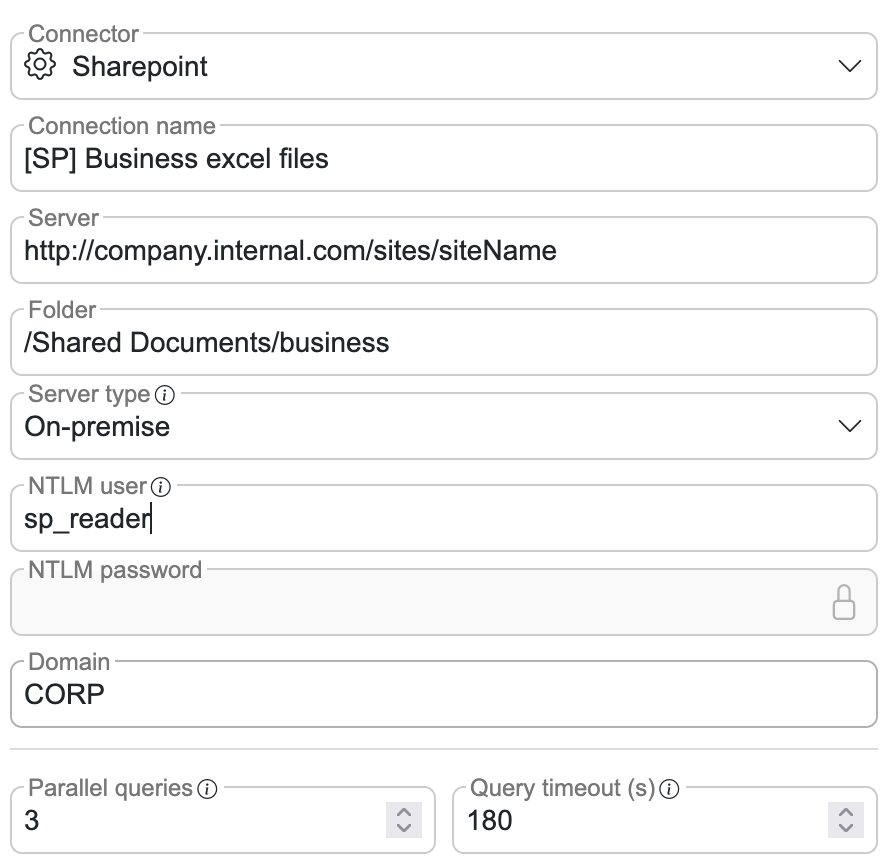Expand the Server type dropdown
Screen dimensions: 894x862
(849, 426)
